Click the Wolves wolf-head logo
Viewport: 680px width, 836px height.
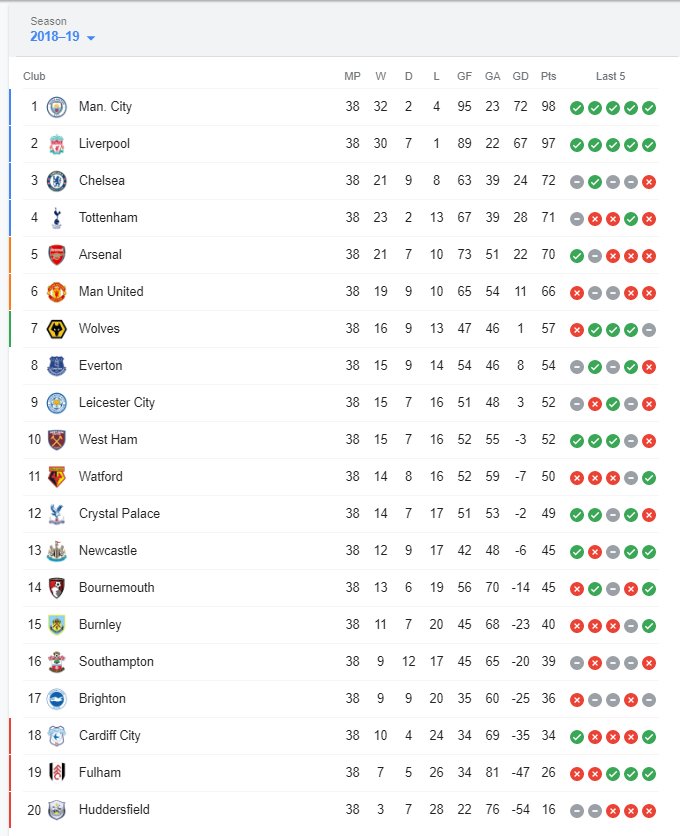click(x=56, y=329)
